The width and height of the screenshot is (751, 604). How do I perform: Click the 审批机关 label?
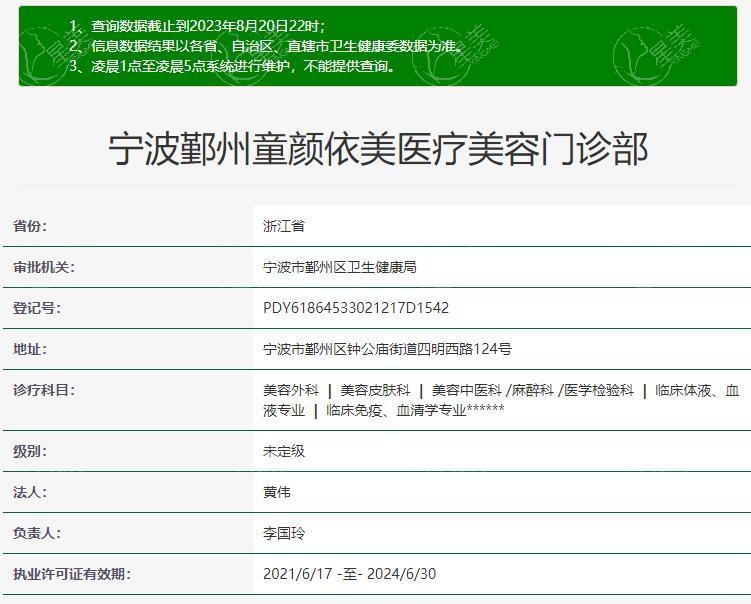click(44, 267)
